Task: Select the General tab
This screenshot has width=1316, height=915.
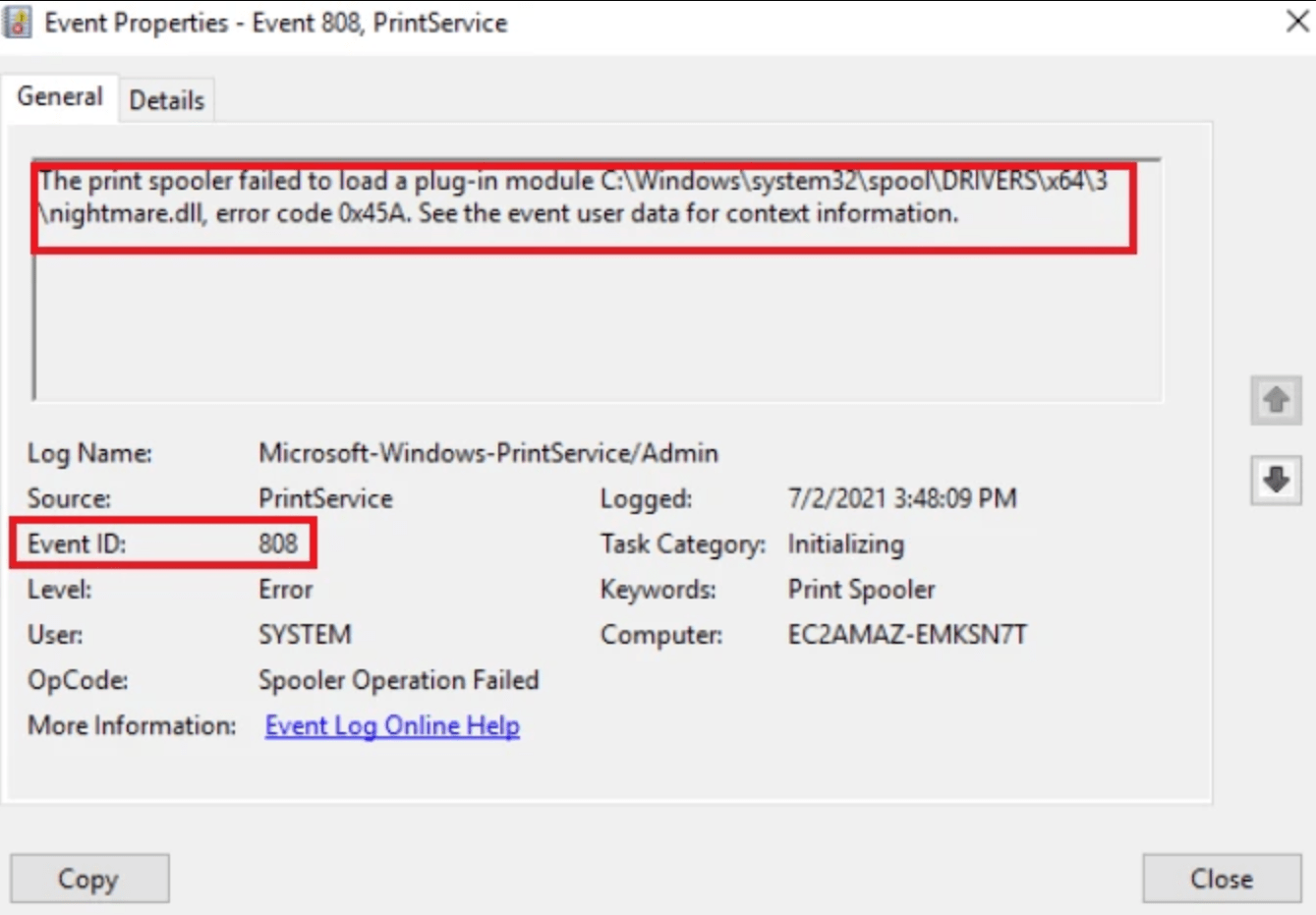Action: click(59, 97)
